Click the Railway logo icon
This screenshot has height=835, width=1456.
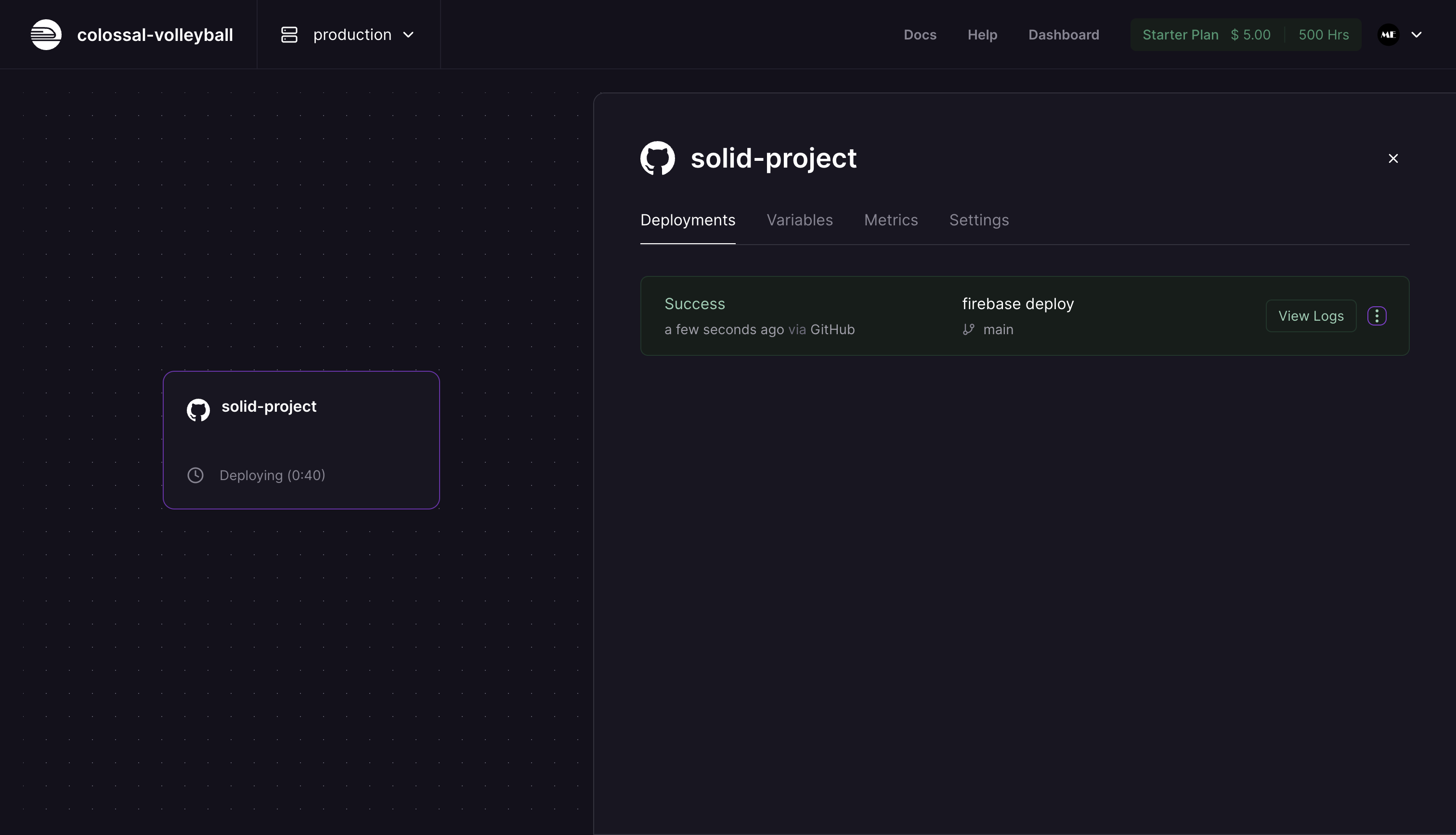[46, 34]
